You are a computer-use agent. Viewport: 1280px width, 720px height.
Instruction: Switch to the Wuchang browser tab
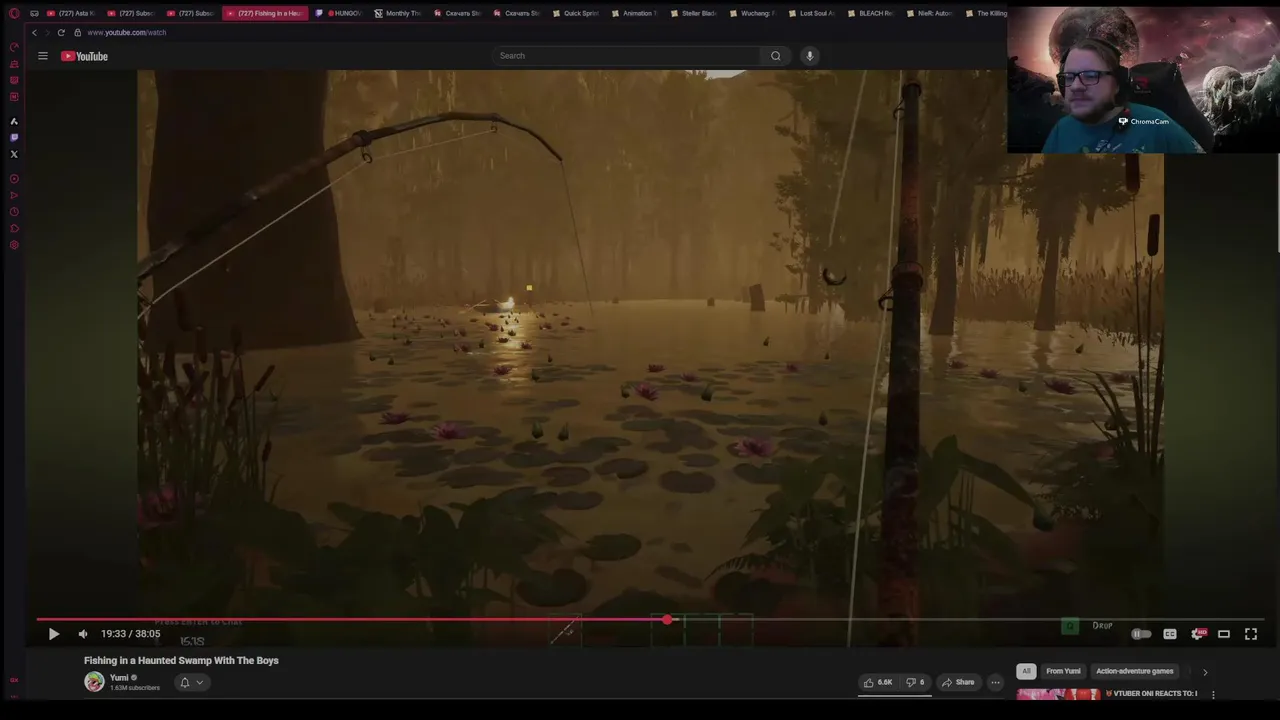[752, 13]
